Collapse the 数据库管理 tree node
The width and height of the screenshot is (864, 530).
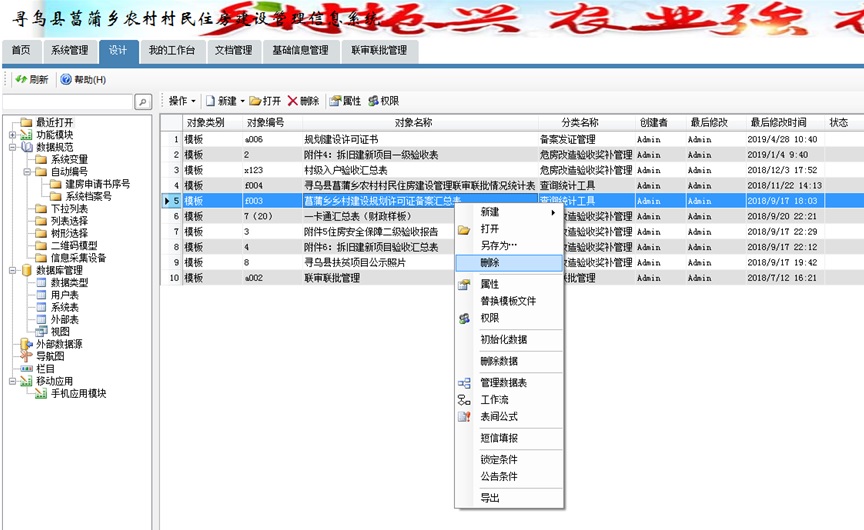pos(12,270)
